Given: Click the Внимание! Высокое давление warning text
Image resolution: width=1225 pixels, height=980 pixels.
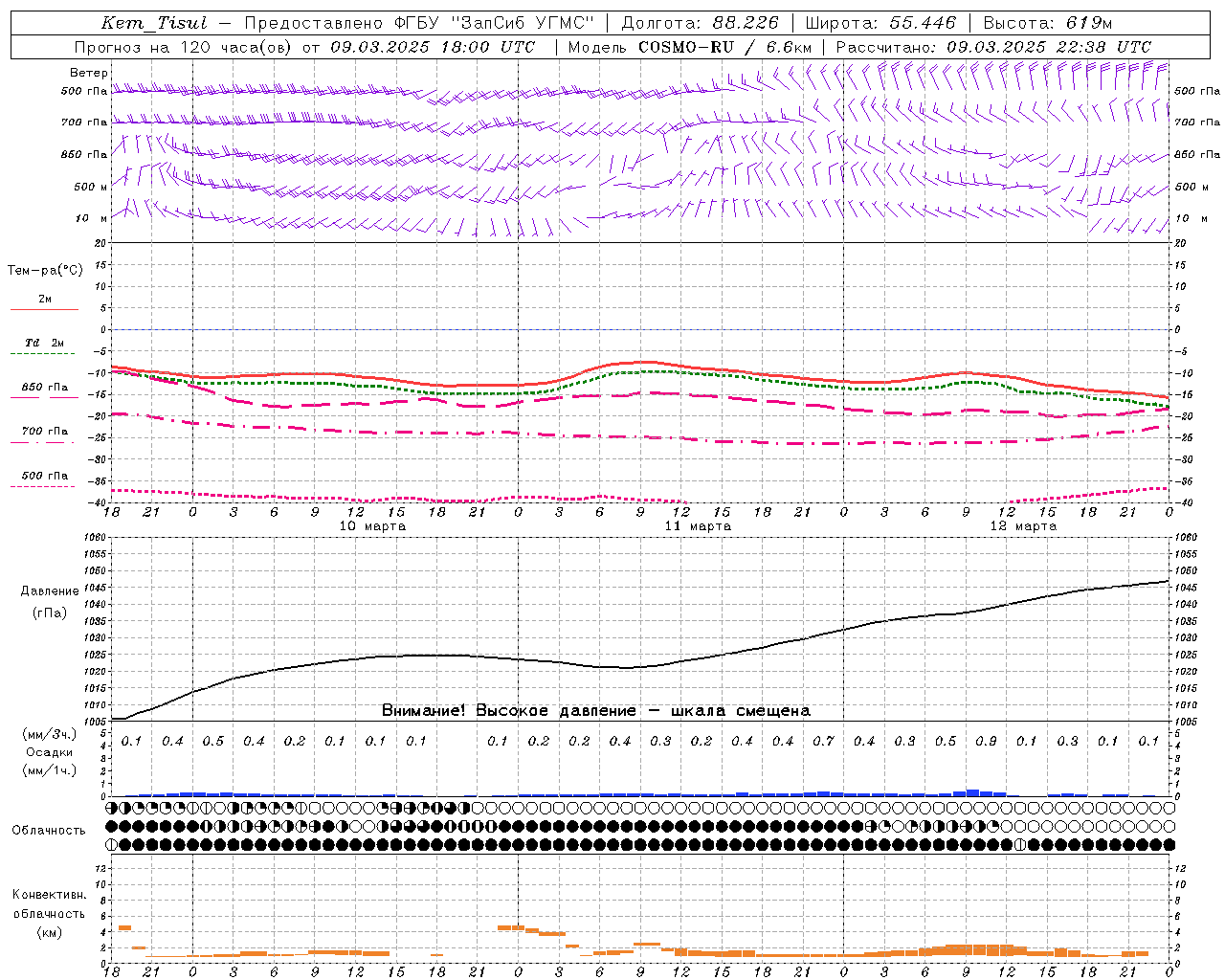Looking at the screenshot, I should click(596, 711).
